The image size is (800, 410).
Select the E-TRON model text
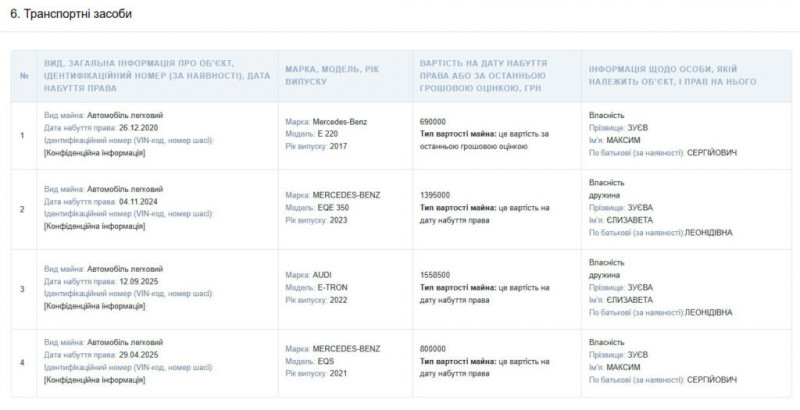[x=331, y=287]
